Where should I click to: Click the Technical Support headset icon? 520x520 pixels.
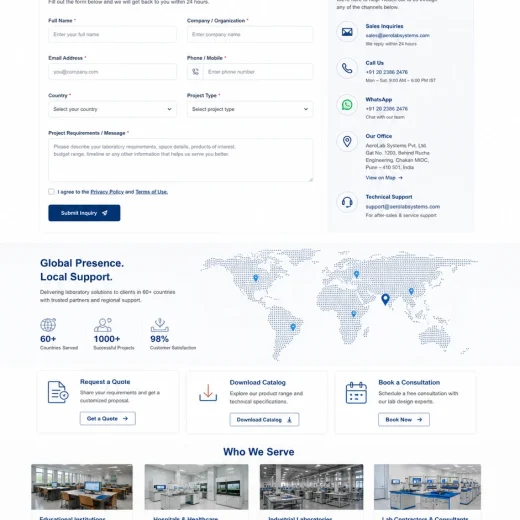pyautogui.click(x=347, y=202)
